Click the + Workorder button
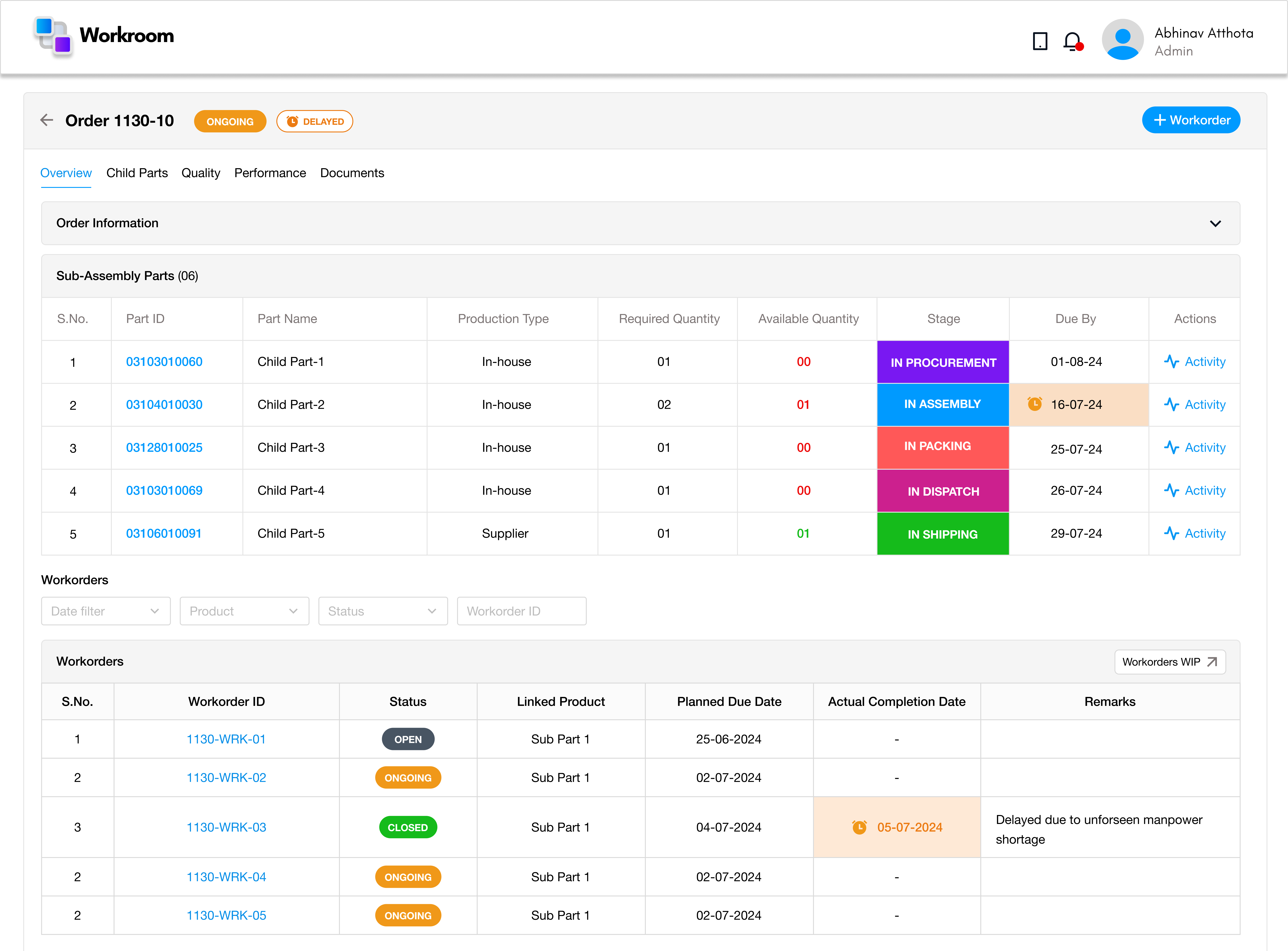The width and height of the screenshot is (1288, 951). [x=1191, y=120]
